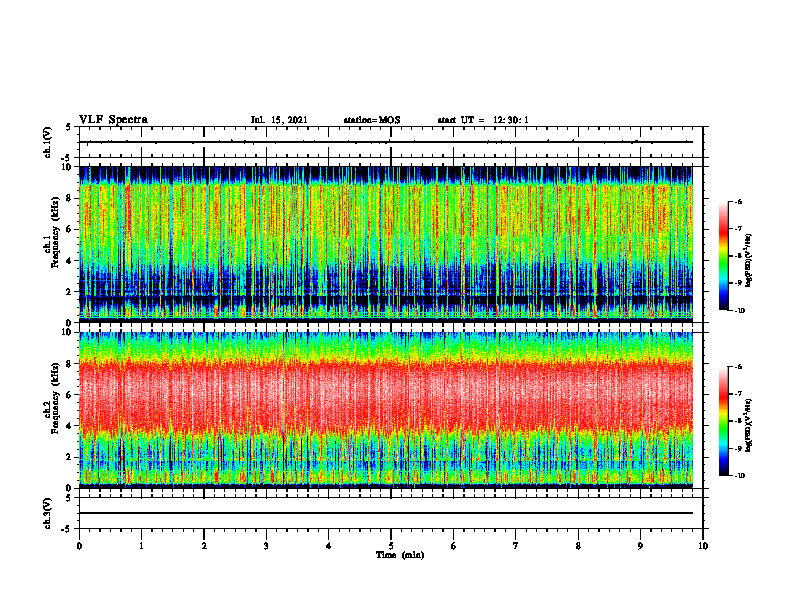
Task: Click the dark band near 1.5 kHz in ch.1 spectrogram
Action: (386, 300)
